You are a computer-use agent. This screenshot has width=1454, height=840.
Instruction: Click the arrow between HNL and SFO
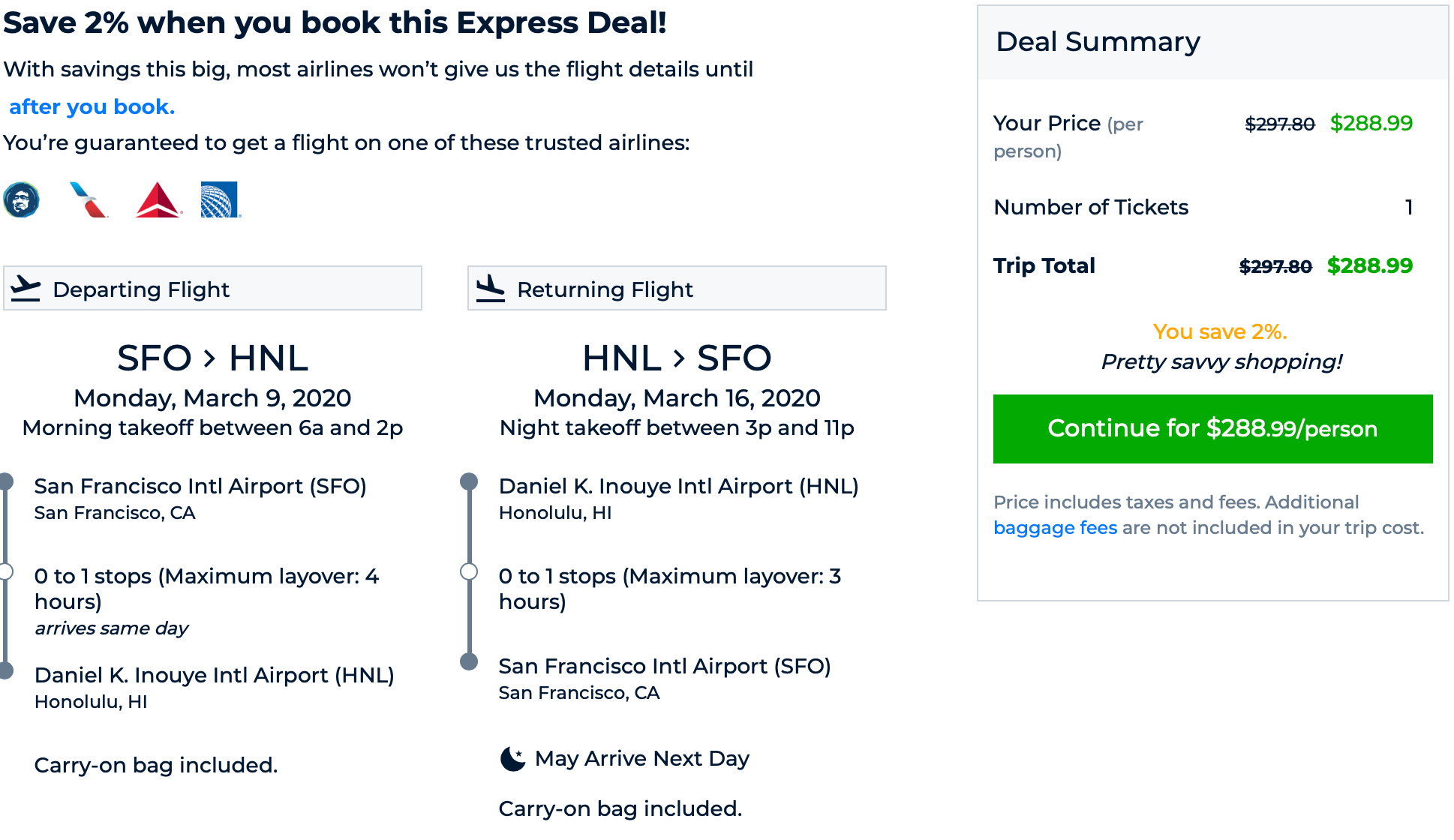679,358
